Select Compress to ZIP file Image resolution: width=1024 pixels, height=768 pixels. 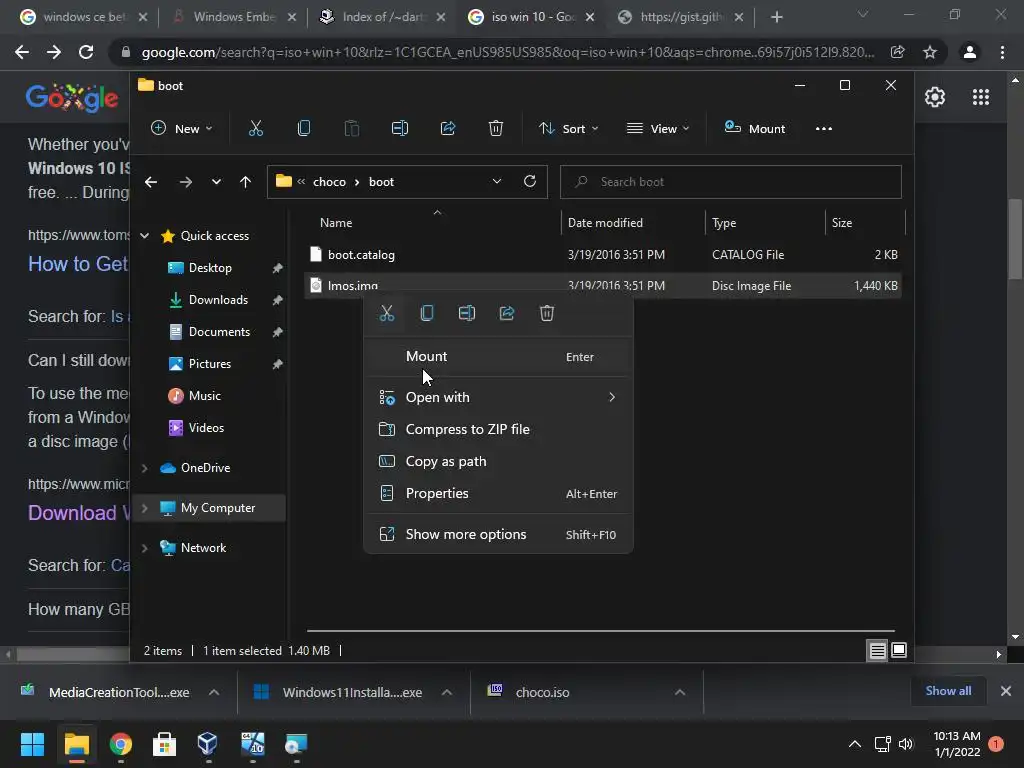[x=498, y=429]
